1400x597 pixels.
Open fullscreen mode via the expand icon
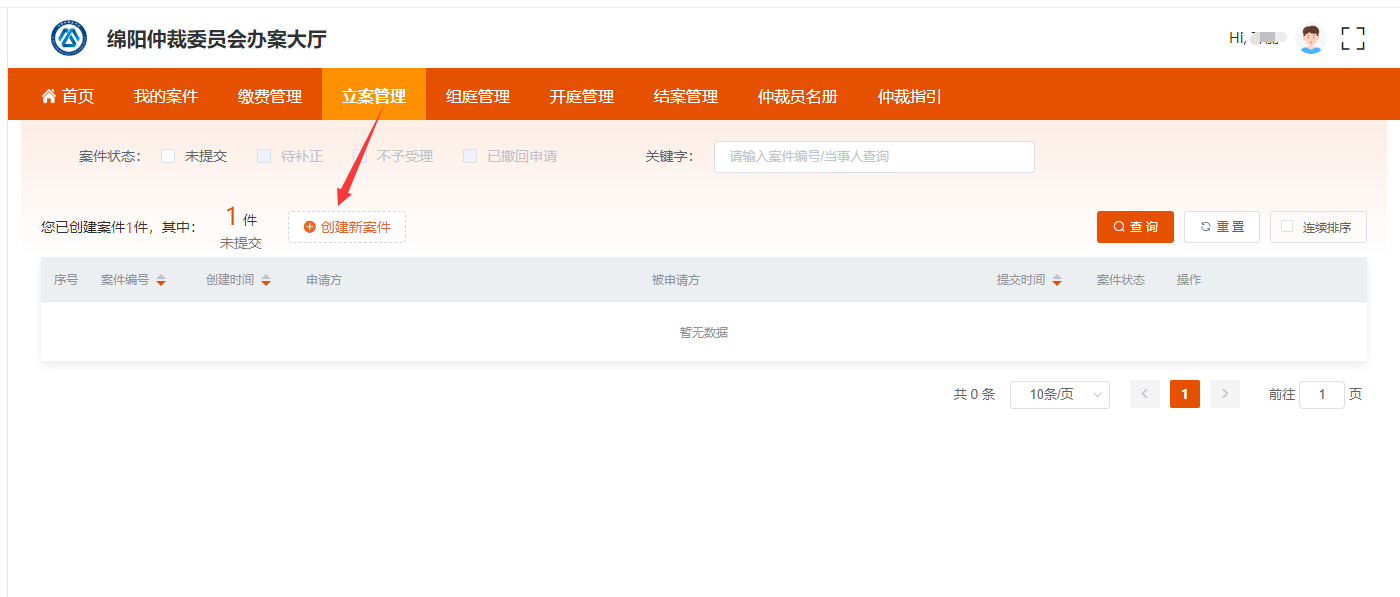[x=1353, y=38]
